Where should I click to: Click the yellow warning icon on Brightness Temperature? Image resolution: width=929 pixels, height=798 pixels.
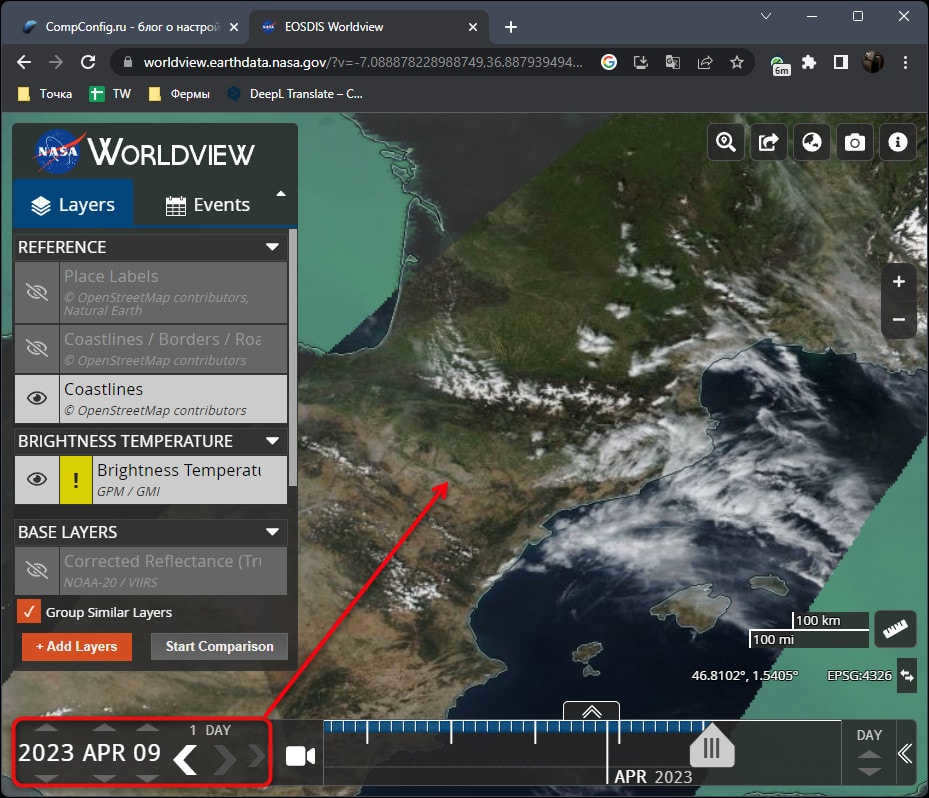(x=76, y=479)
